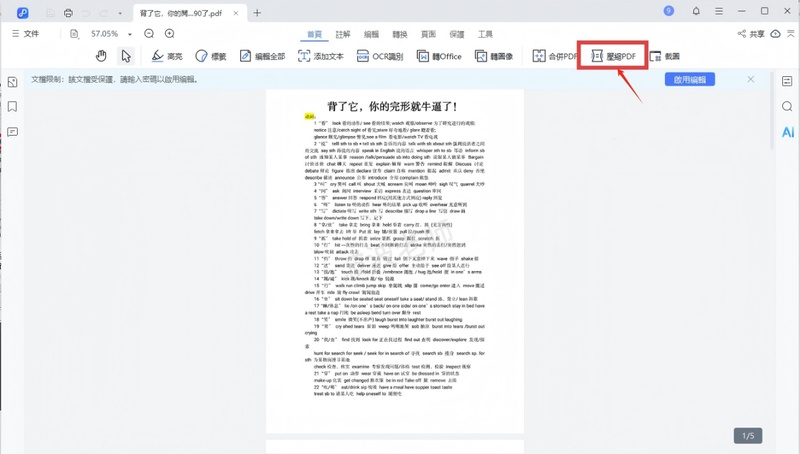Activate the 高亮 highlight tool
Screen dimensions: 800x454
click(167, 56)
